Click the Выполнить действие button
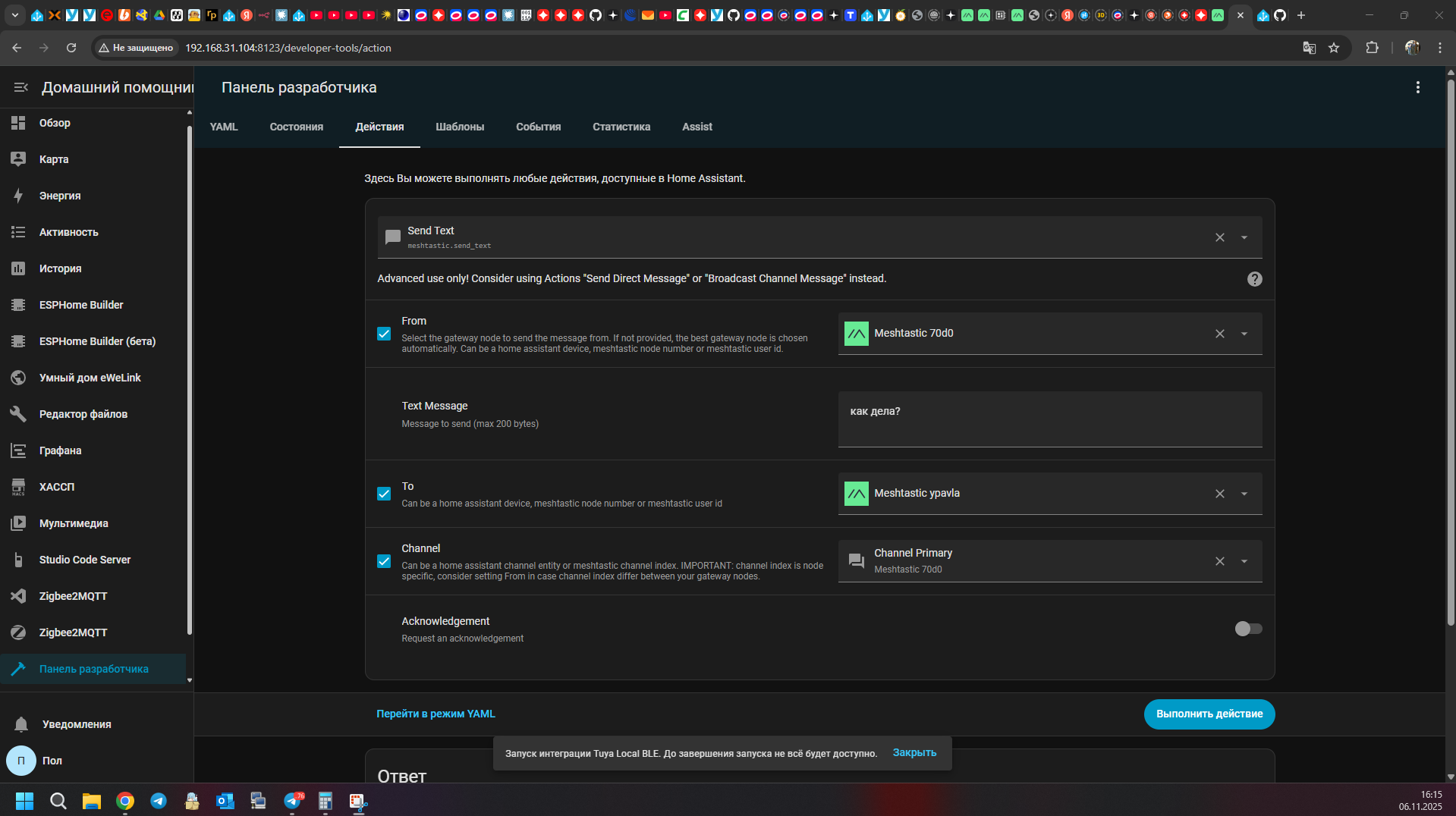 point(1209,714)
